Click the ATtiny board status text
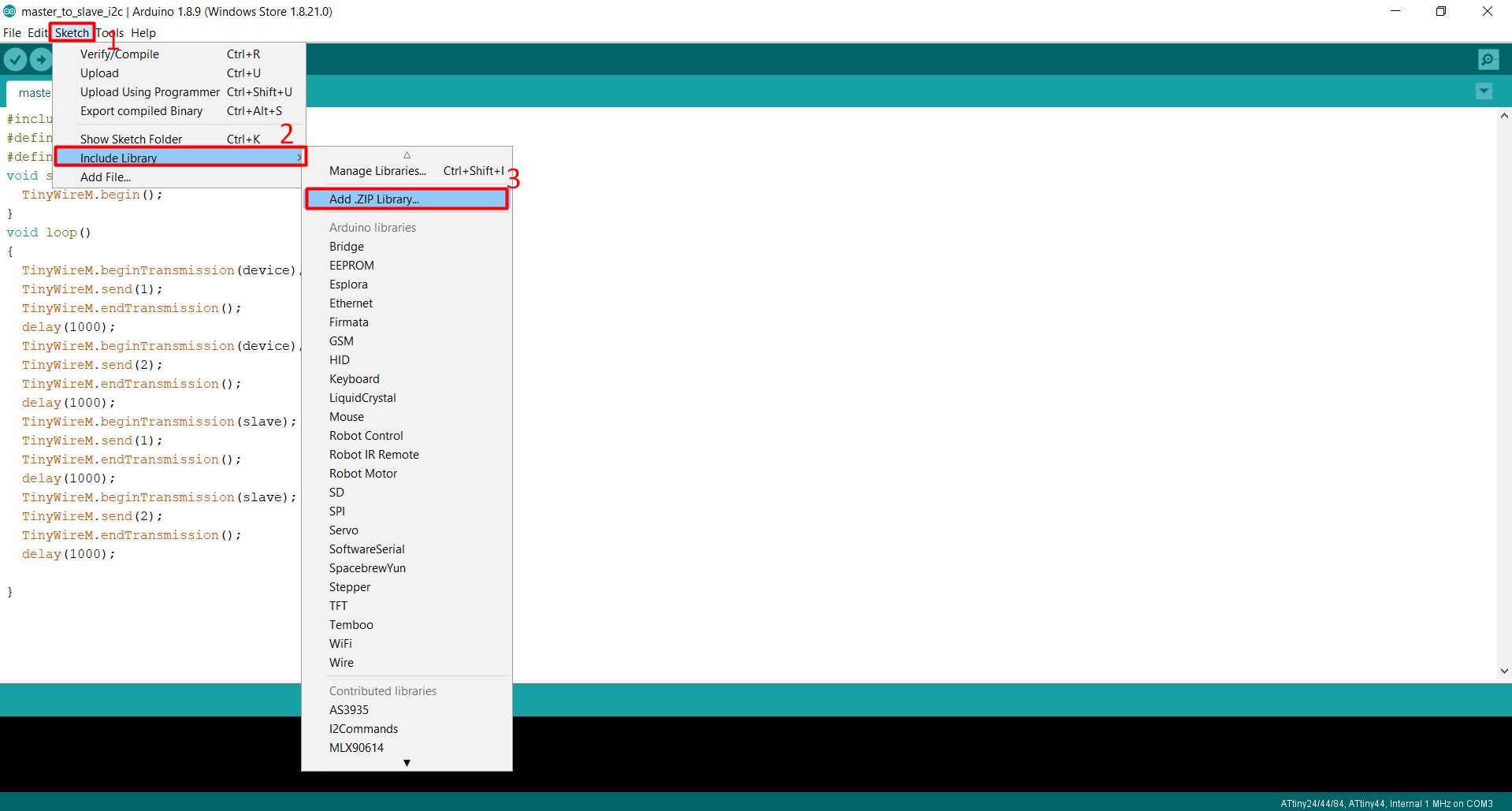1512x811 pixels. coord(1386,804)
